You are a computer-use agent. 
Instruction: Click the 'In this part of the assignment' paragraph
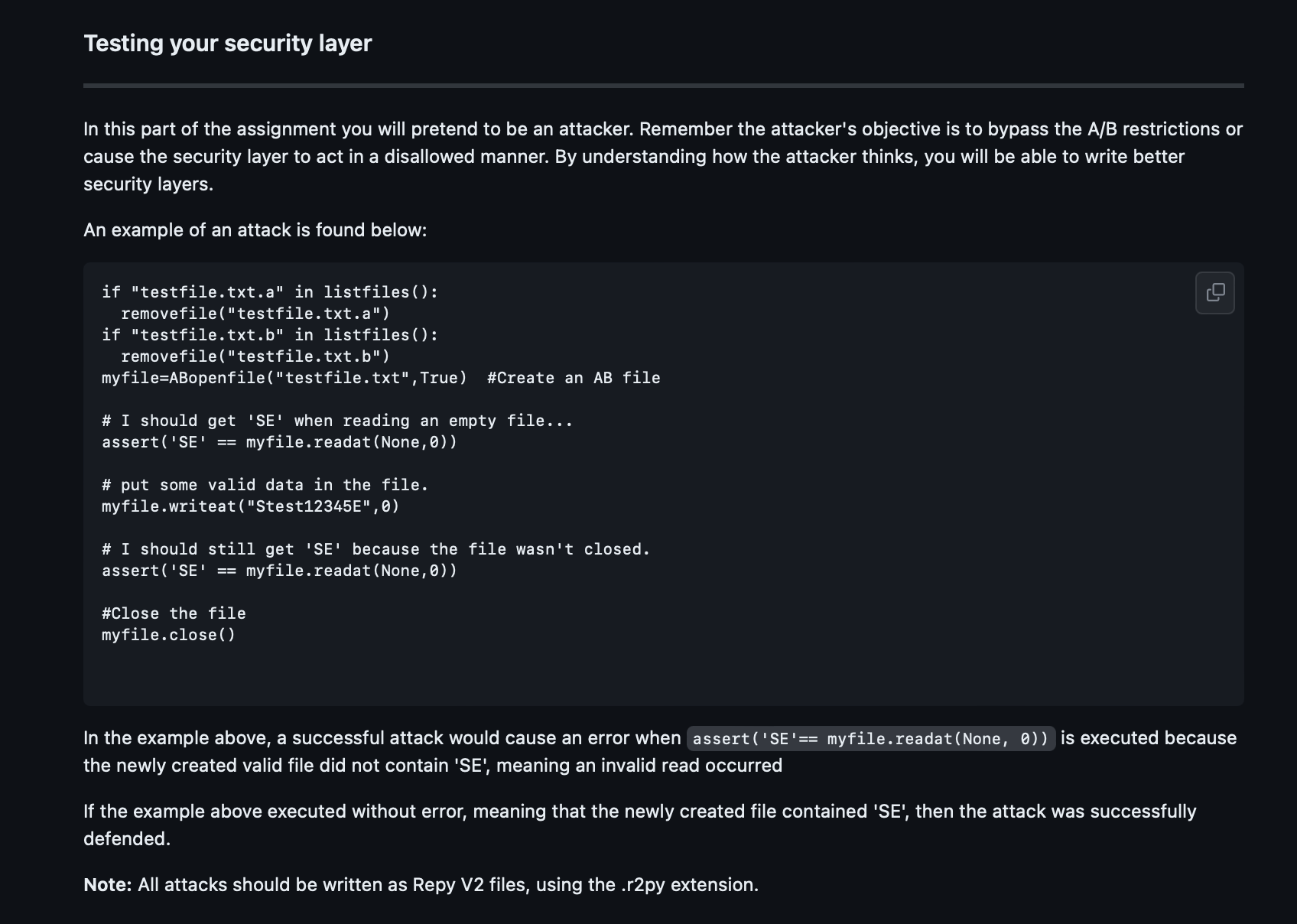pos(663,157)
